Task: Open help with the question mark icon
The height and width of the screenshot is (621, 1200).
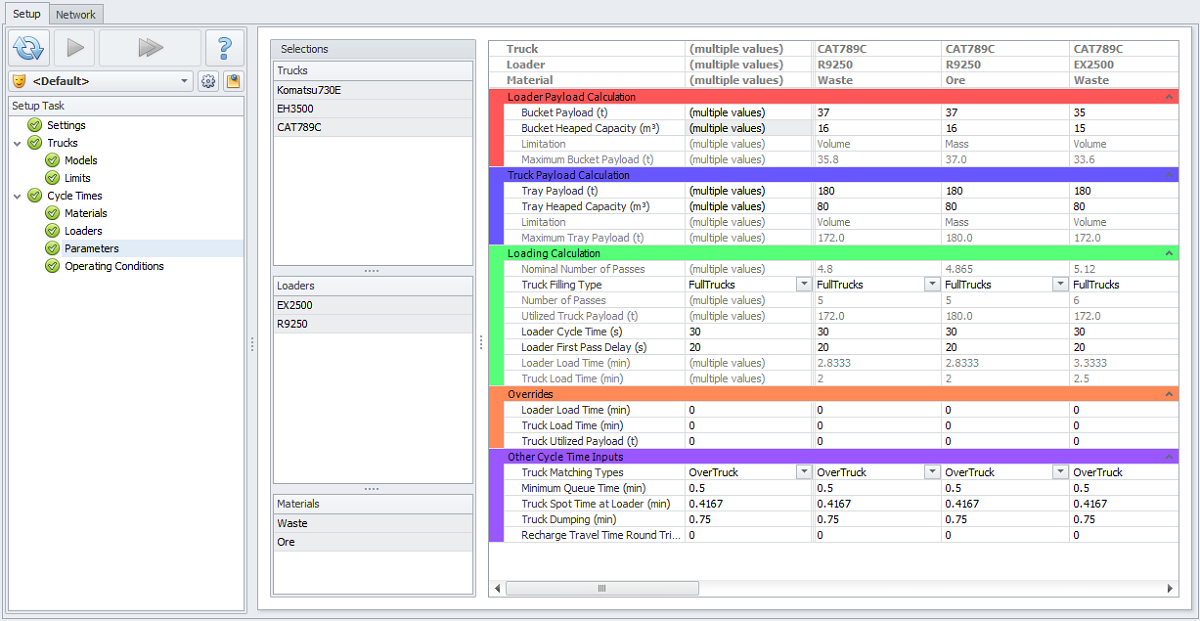Action: point(225,47)
